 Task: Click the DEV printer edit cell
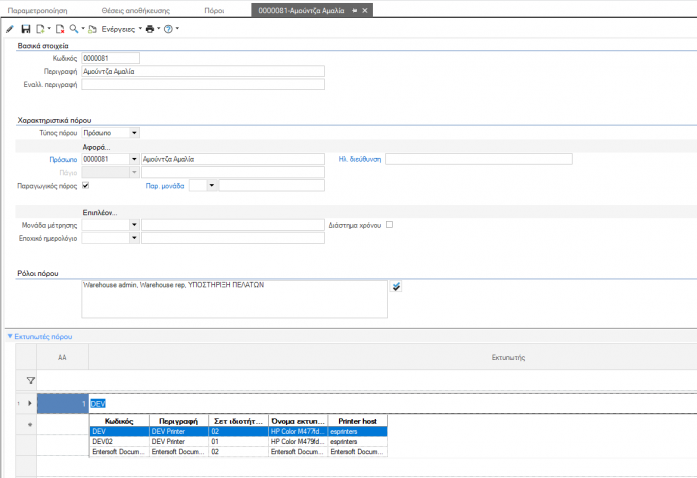pyautogui.click(x=393, y=404)
